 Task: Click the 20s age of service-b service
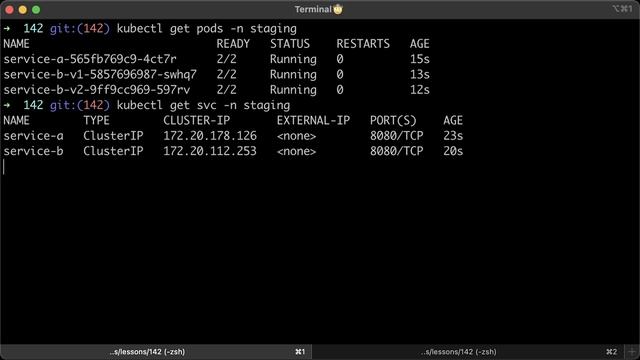click(453, 151)
